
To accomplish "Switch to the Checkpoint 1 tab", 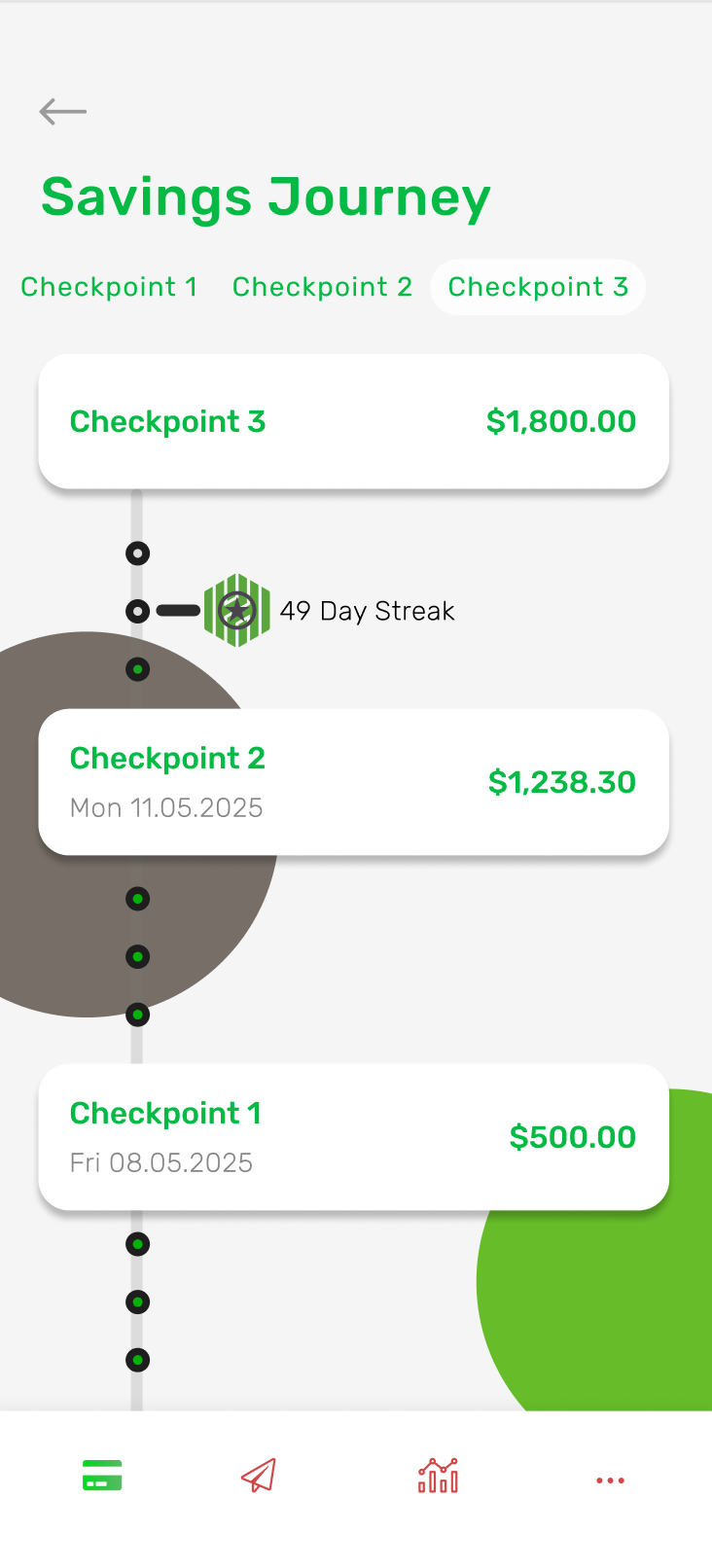I will tap(109, 287).
